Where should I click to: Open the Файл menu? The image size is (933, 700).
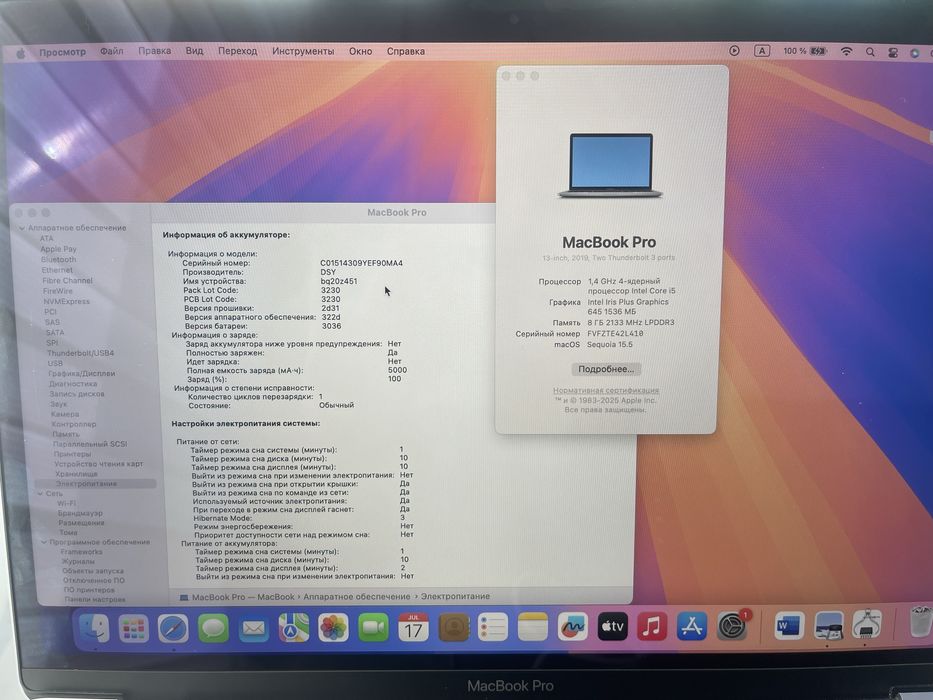111,51
